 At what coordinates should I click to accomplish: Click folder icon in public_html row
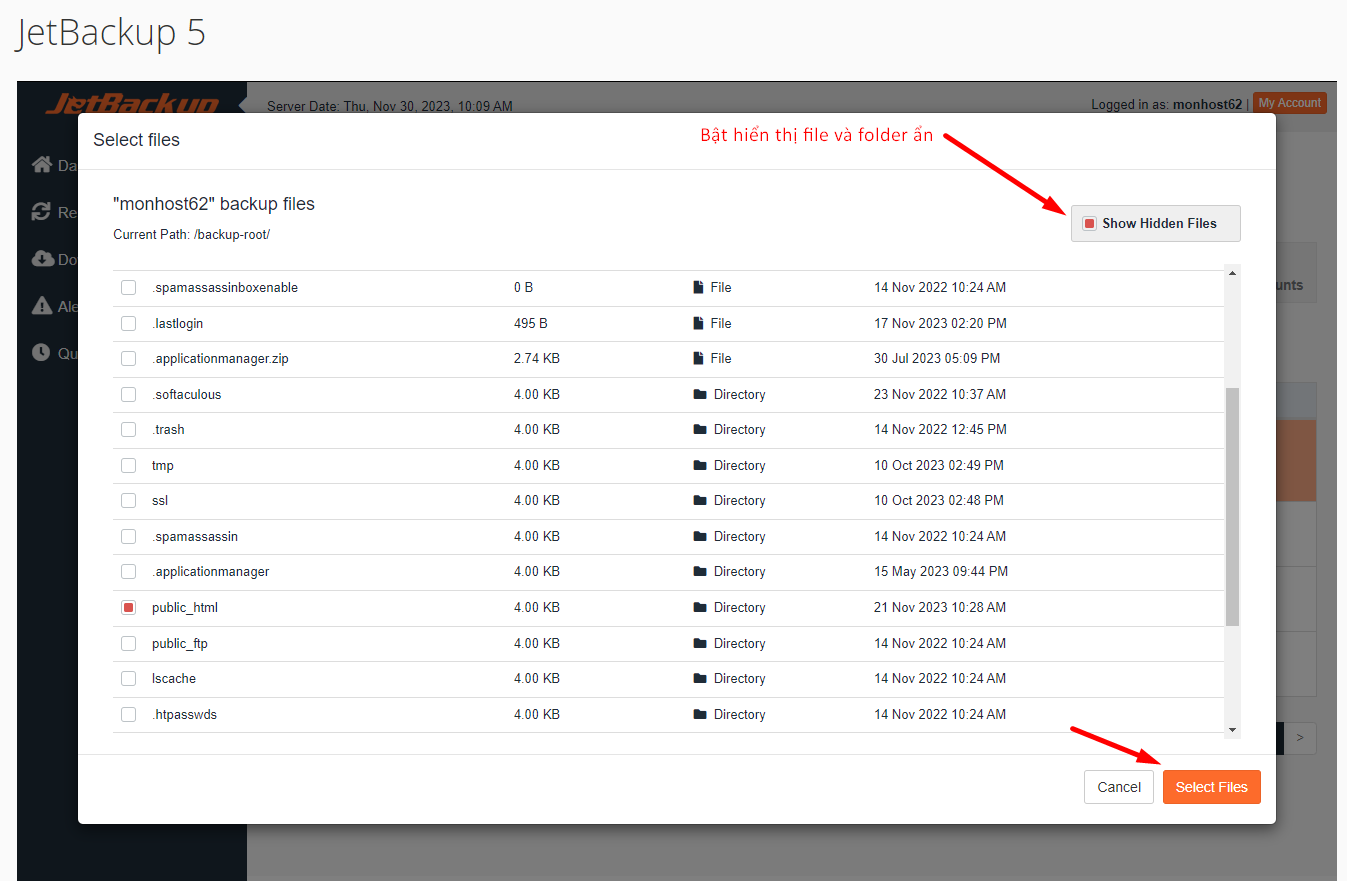tap(700, 607)
